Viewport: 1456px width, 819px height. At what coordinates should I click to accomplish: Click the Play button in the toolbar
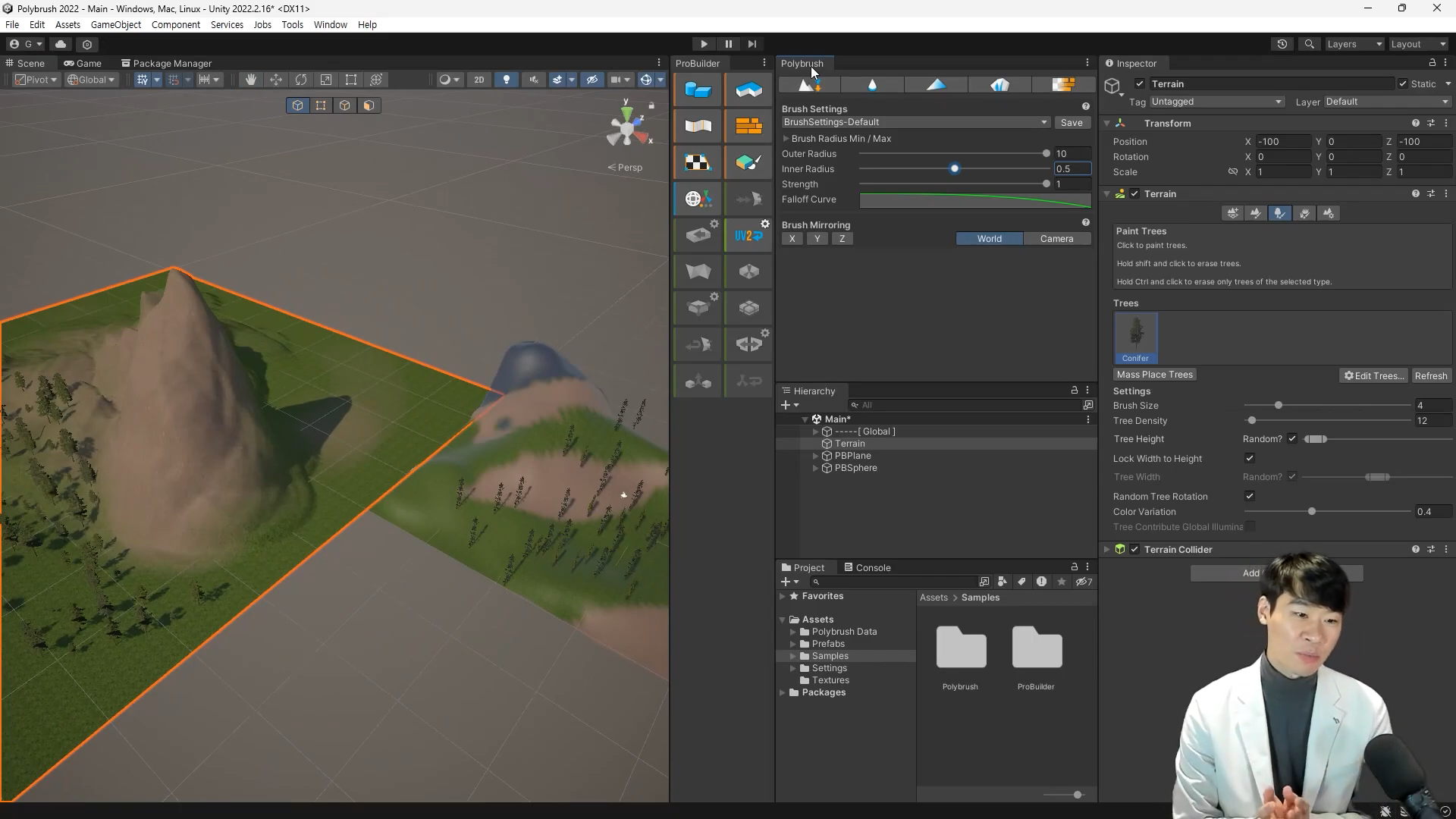coord(704,44)
